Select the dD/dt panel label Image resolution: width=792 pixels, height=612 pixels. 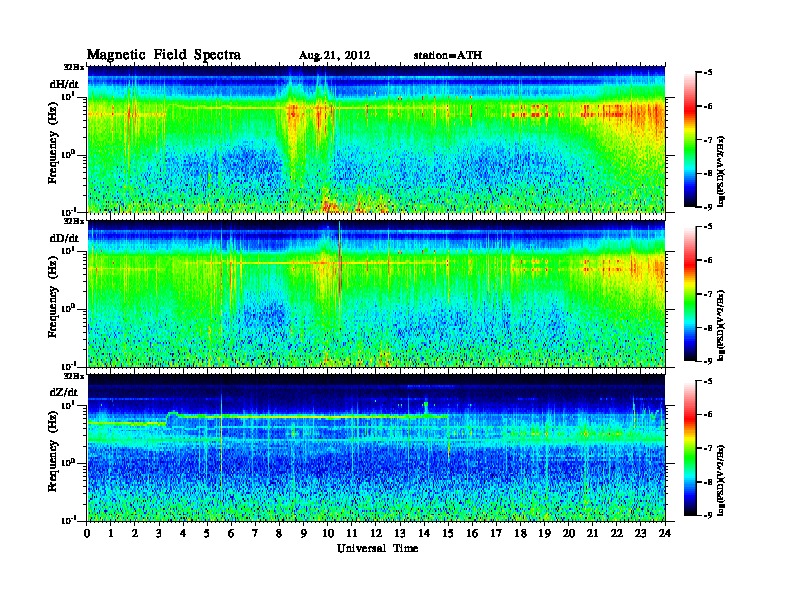pyautogui.click(x=64, y=238)
